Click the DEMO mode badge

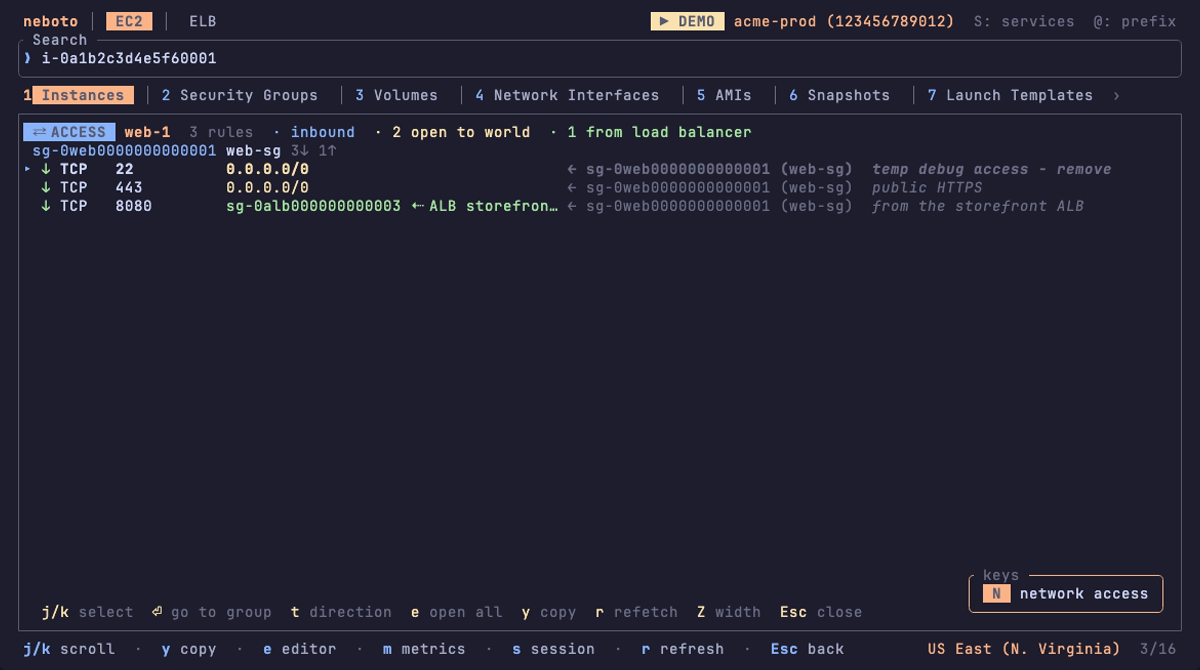[688, 21]
